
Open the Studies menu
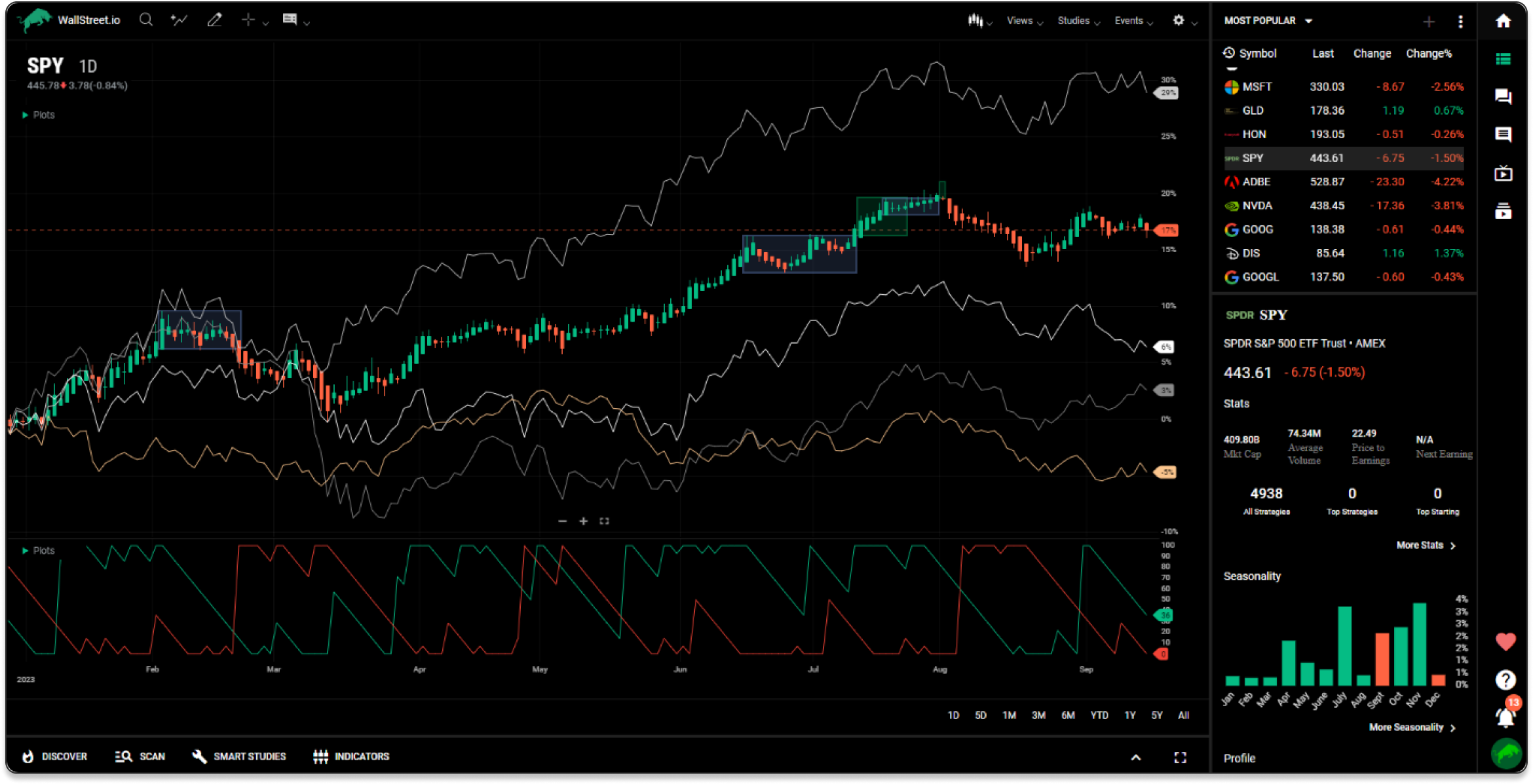coord(1078,21)
